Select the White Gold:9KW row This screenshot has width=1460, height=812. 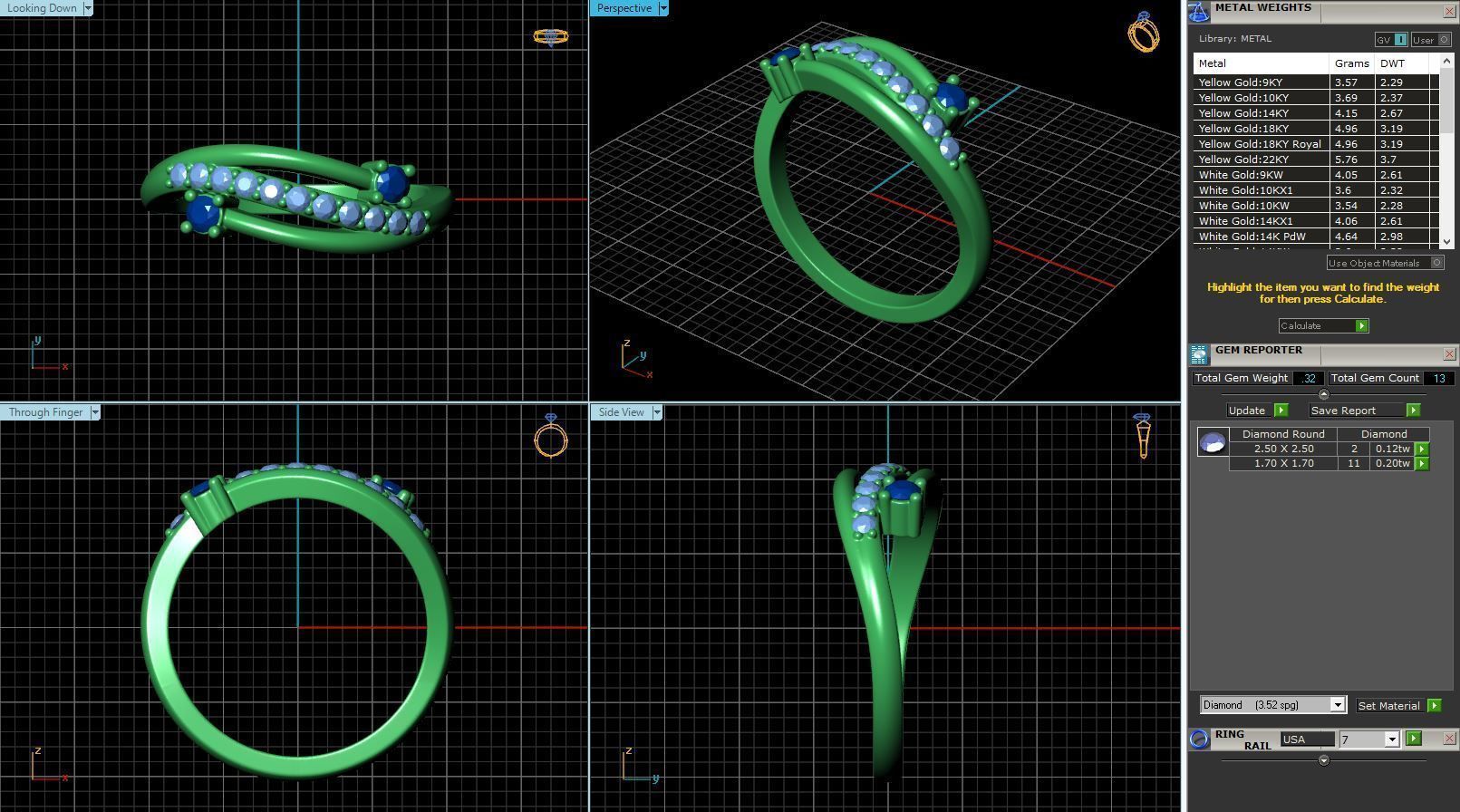point(1316,175)
